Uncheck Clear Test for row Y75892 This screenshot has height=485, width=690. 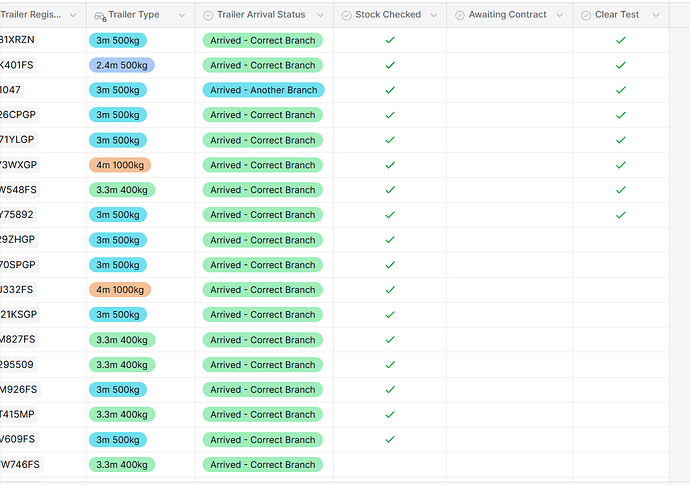[x=621, y=215]
